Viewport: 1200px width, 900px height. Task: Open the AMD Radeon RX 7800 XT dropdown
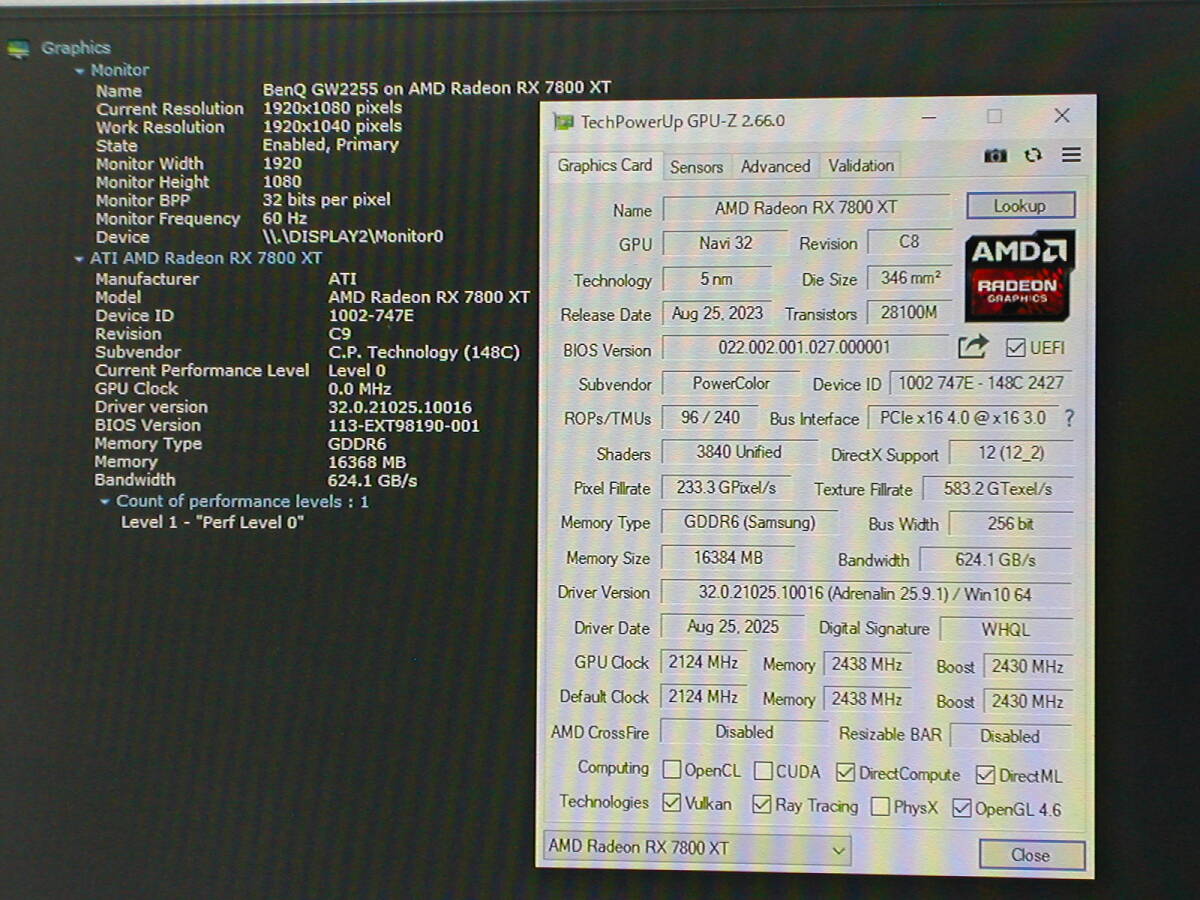(x=697, y=848)
